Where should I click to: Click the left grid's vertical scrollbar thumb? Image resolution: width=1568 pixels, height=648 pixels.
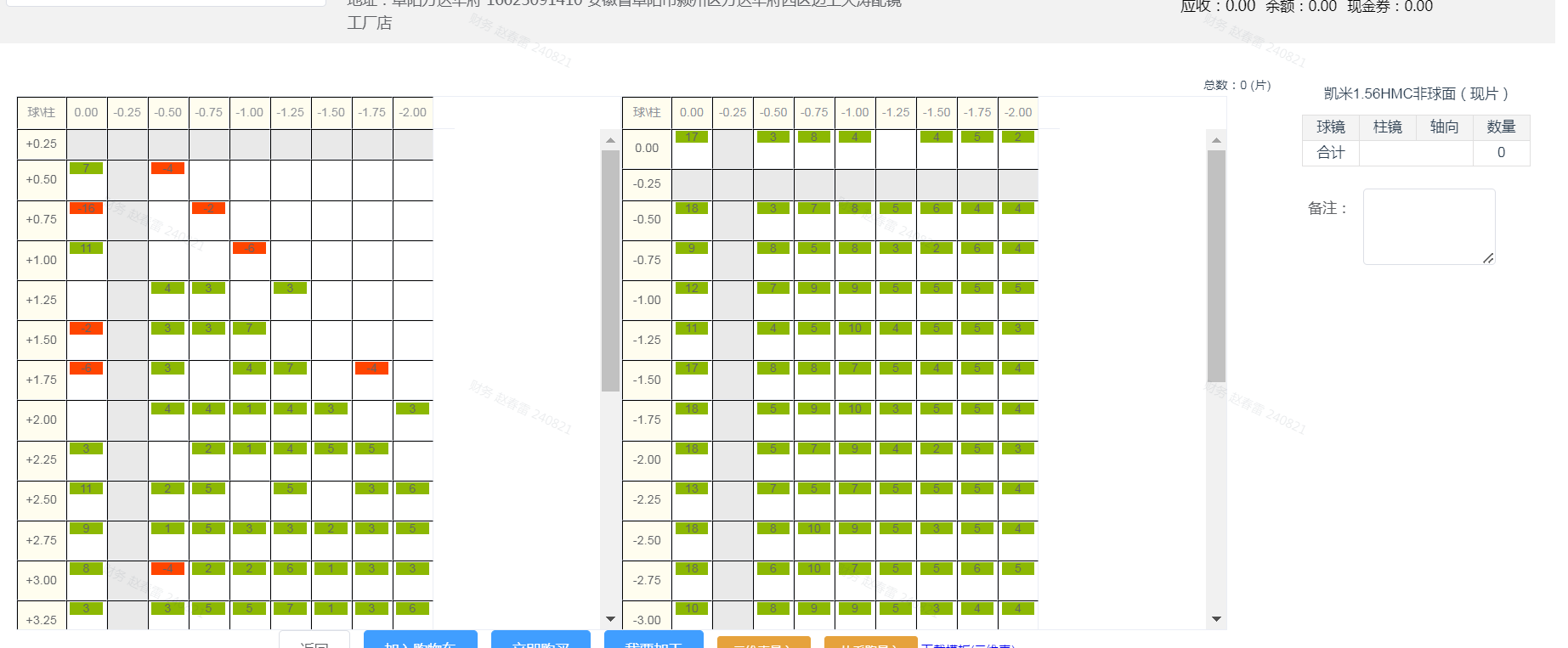tap(610, 270)
